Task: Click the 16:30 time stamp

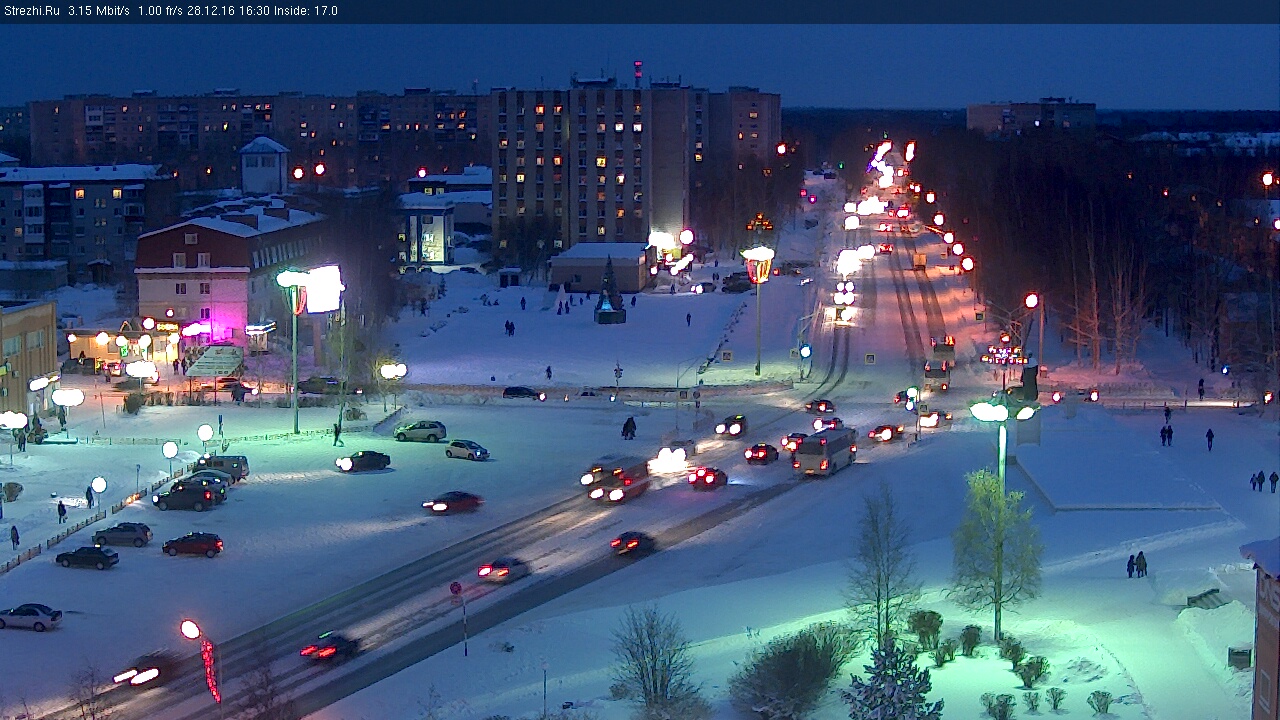Action: point(253,11)
